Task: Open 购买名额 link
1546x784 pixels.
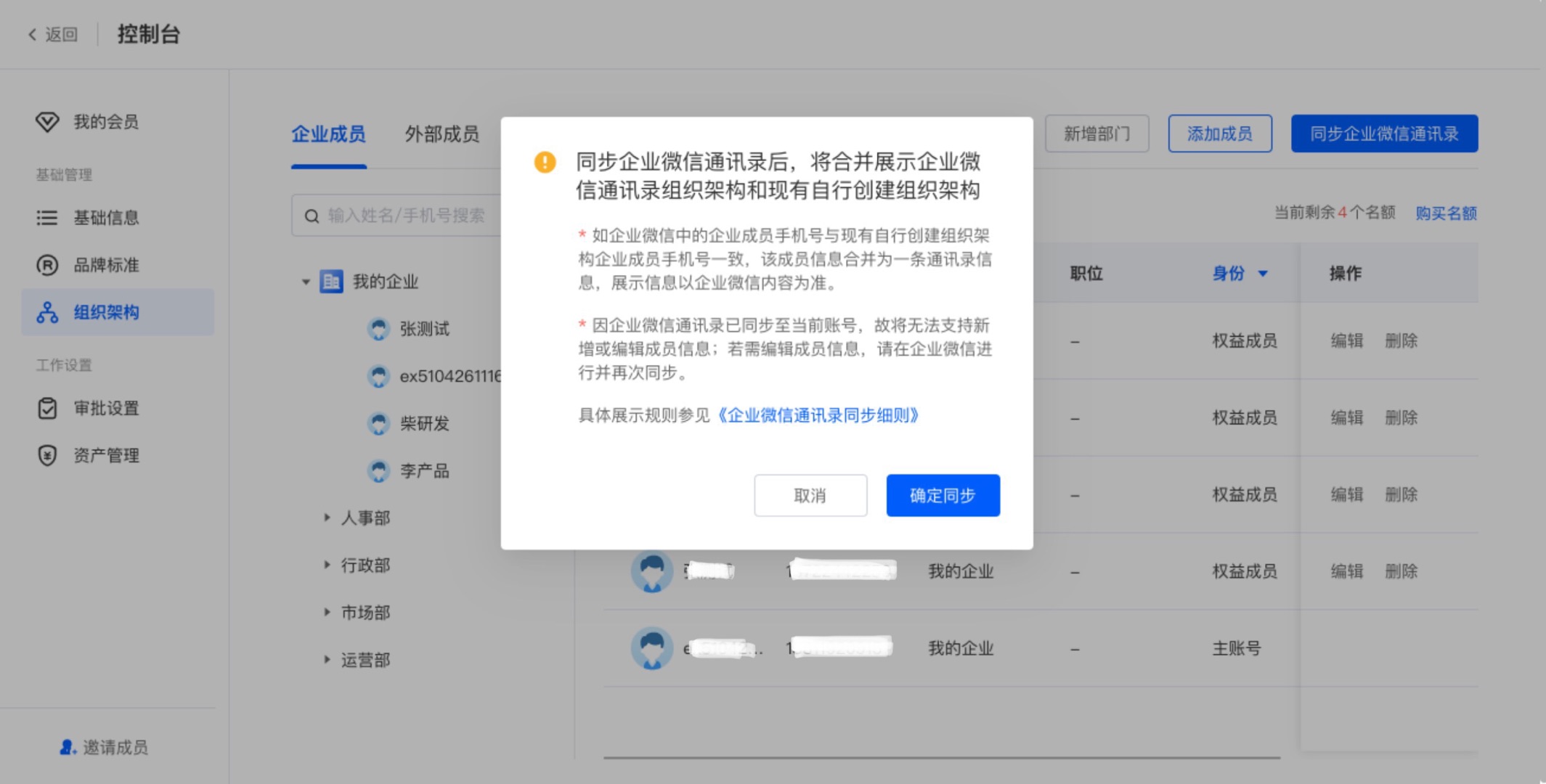Action: 1446,213
